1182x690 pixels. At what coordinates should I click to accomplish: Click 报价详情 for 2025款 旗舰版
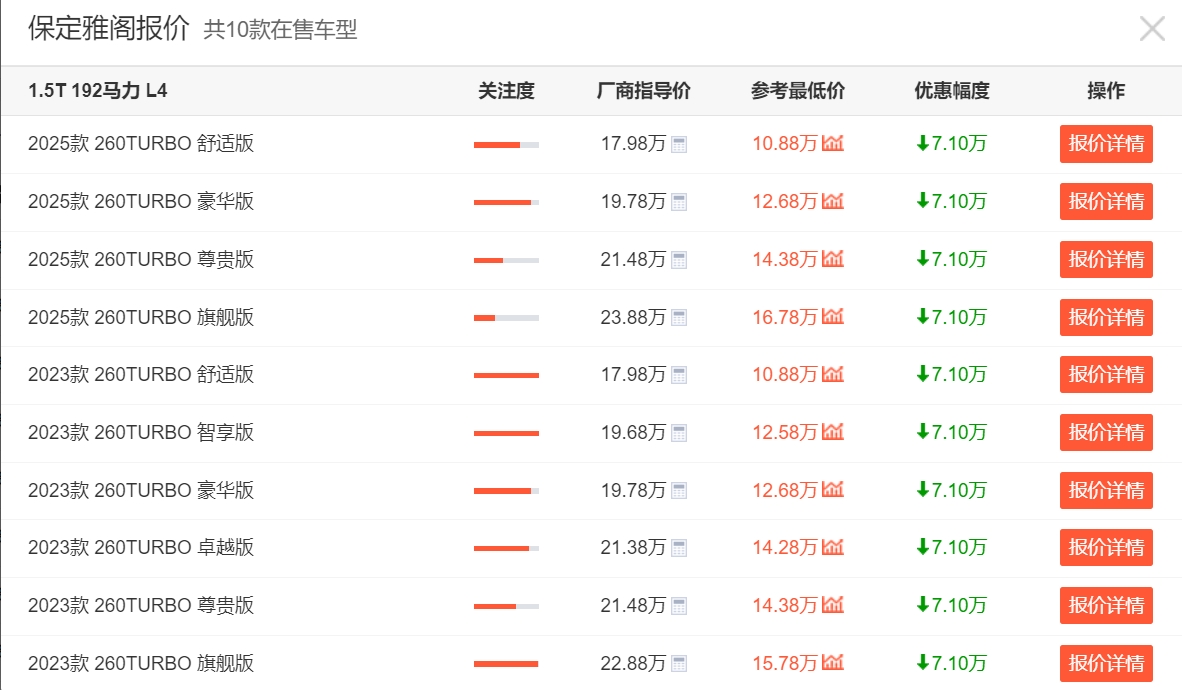click(1106, 317)
